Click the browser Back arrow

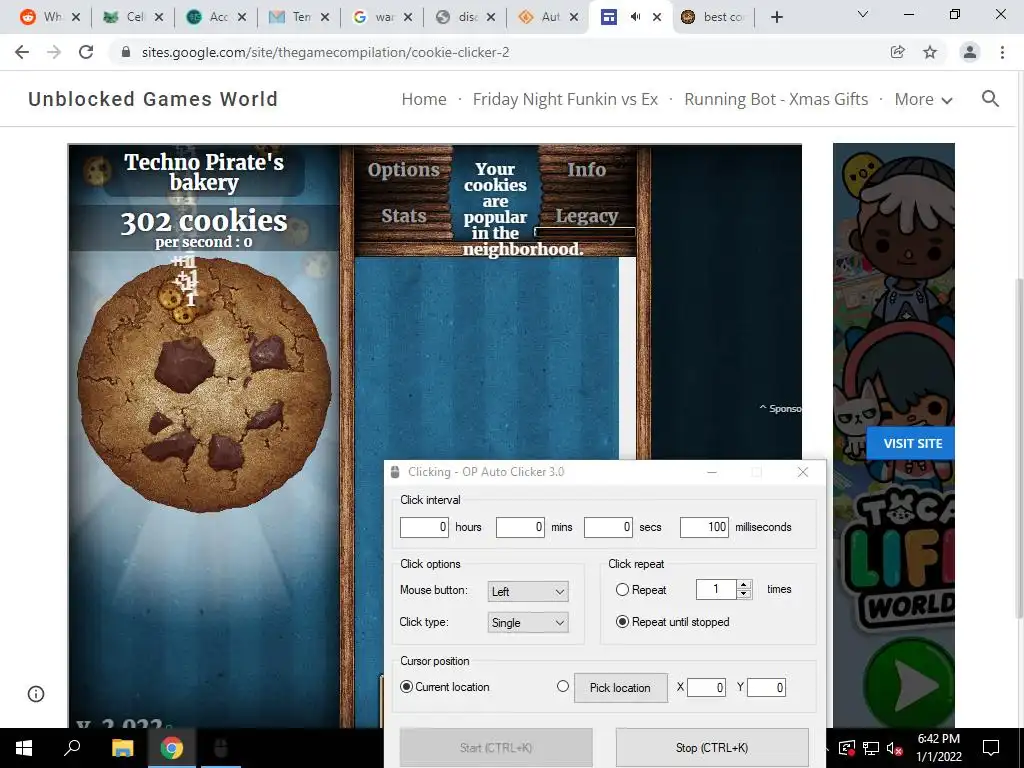coord(22,52)
